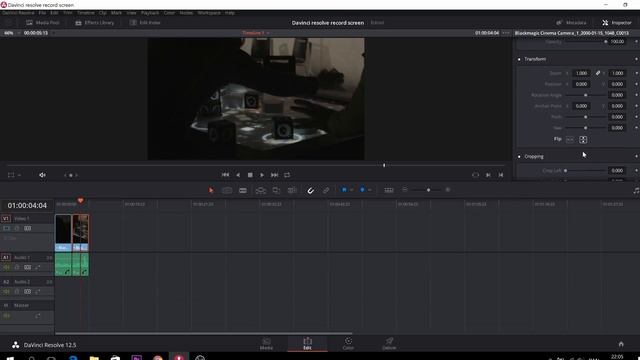
Task: Open the viewer transform overlay icon
Action: coord(11,175)
